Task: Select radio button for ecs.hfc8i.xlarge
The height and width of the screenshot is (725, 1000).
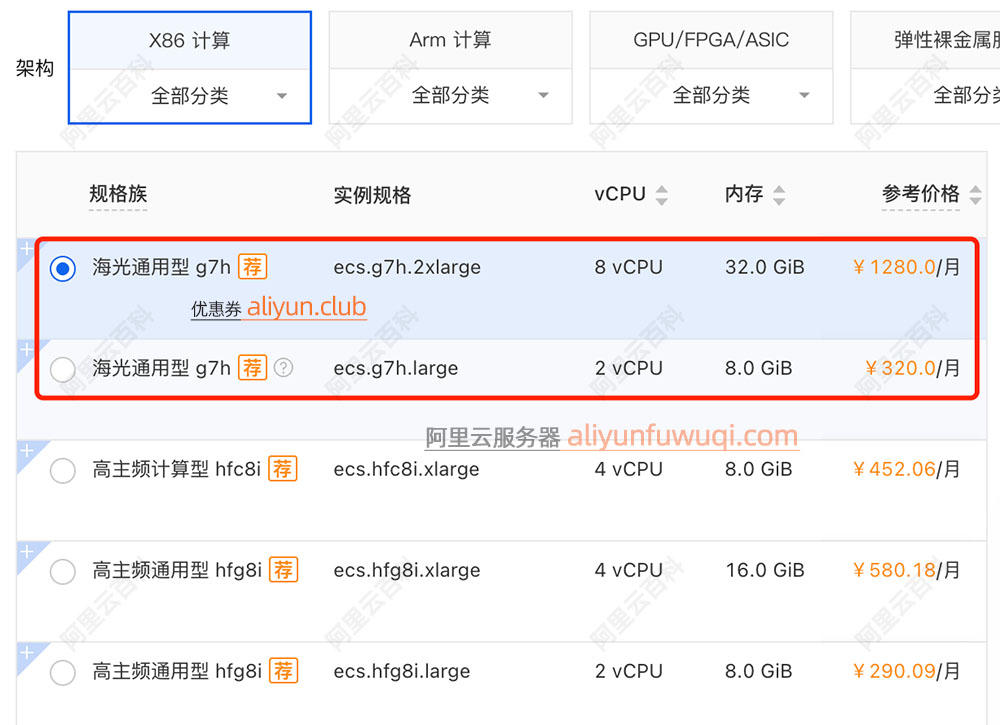Action: coord(63,470)
